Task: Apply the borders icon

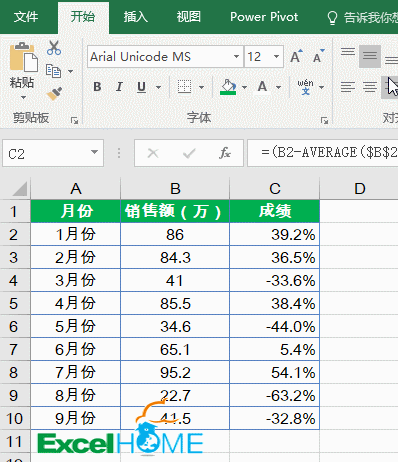Action: [x=184, y=87]
